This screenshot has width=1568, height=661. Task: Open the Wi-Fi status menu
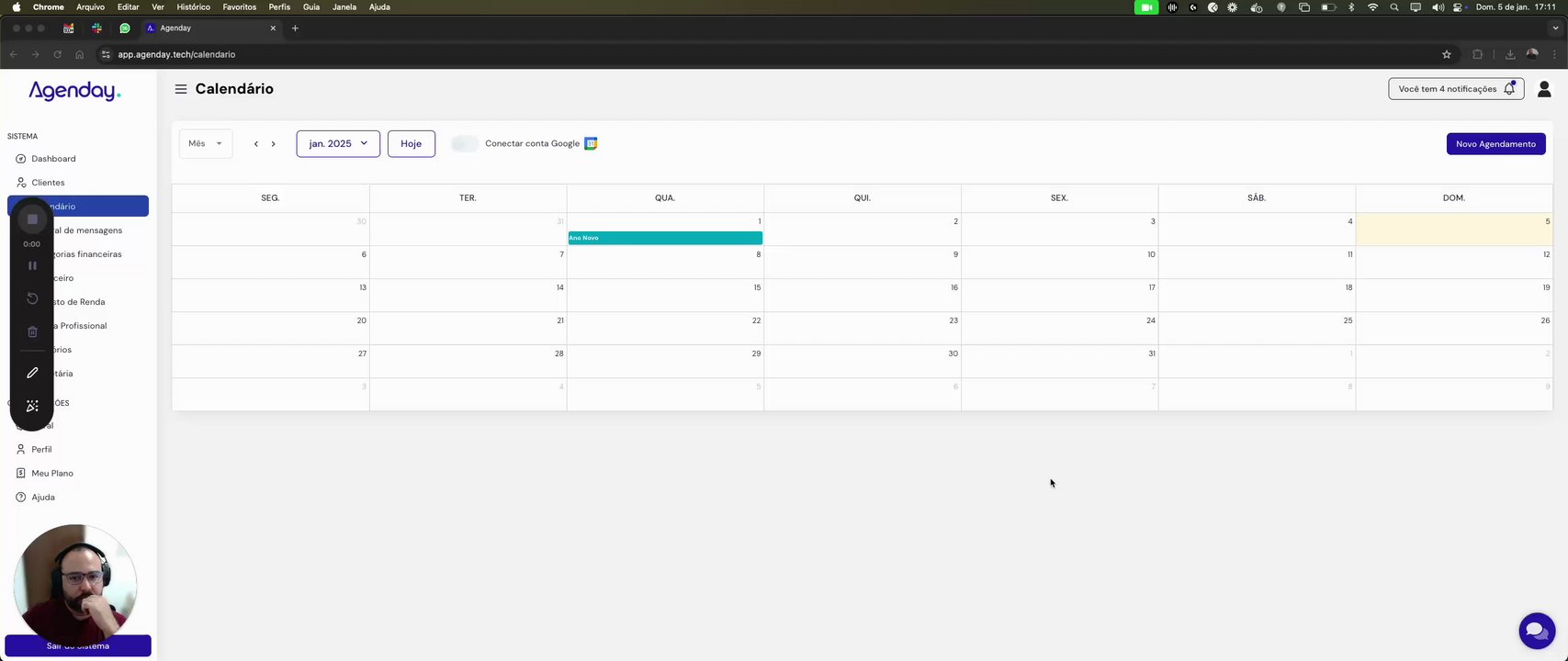point(1373,7)
